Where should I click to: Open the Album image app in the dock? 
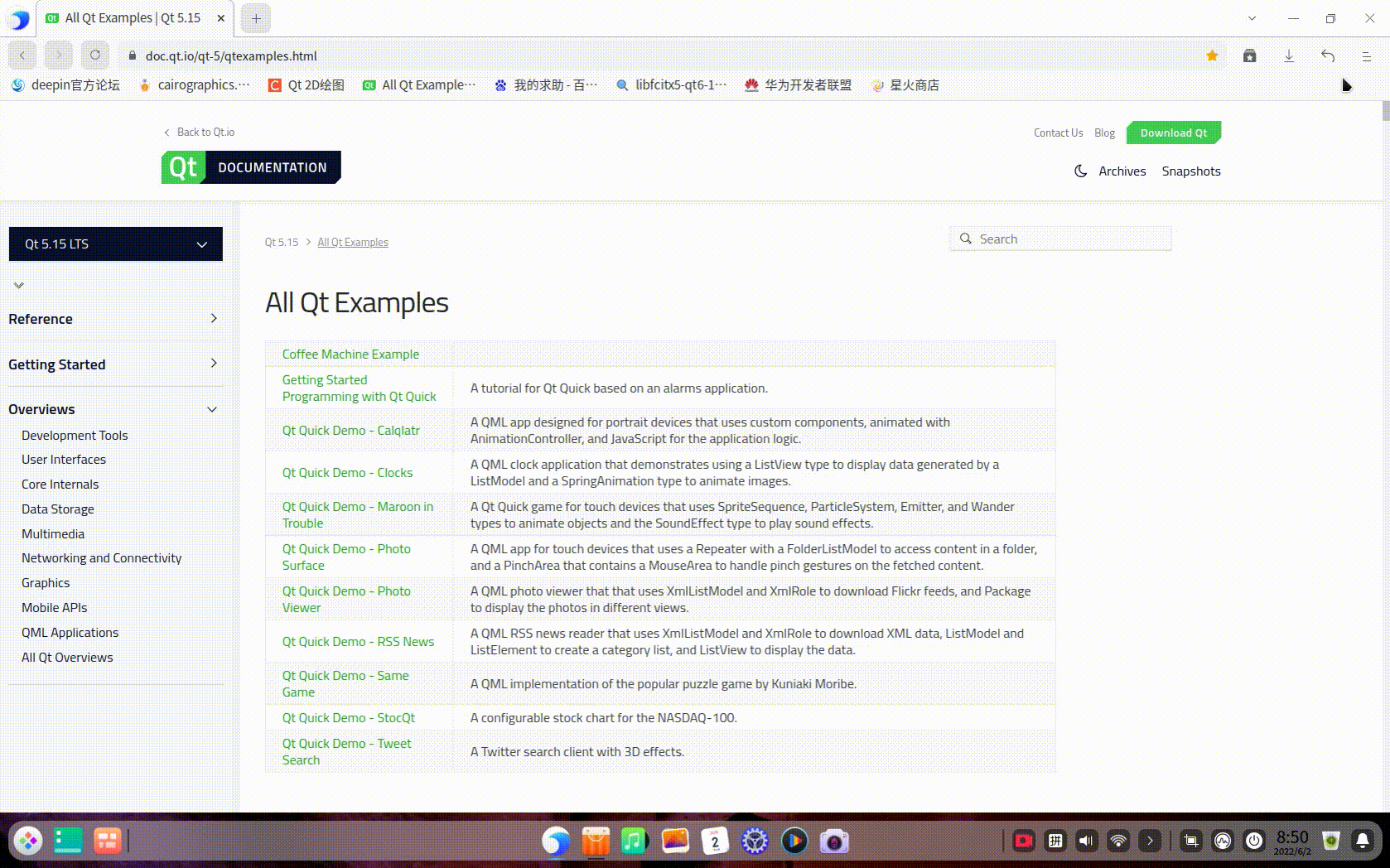click(x=675, y=841)
